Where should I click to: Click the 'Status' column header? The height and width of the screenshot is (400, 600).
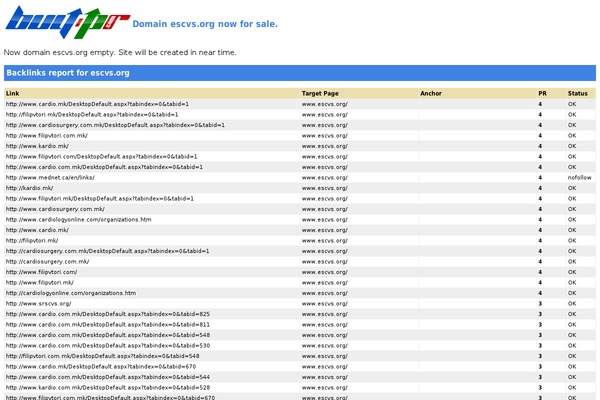pos(577,93)
